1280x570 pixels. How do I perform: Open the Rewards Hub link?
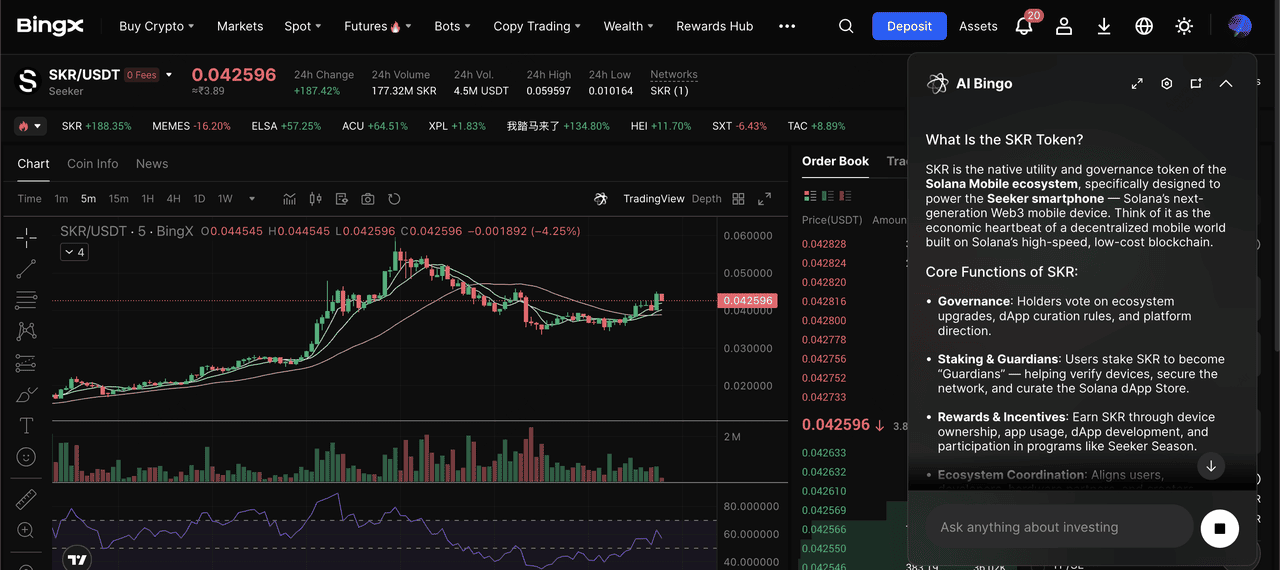(714, 27)
